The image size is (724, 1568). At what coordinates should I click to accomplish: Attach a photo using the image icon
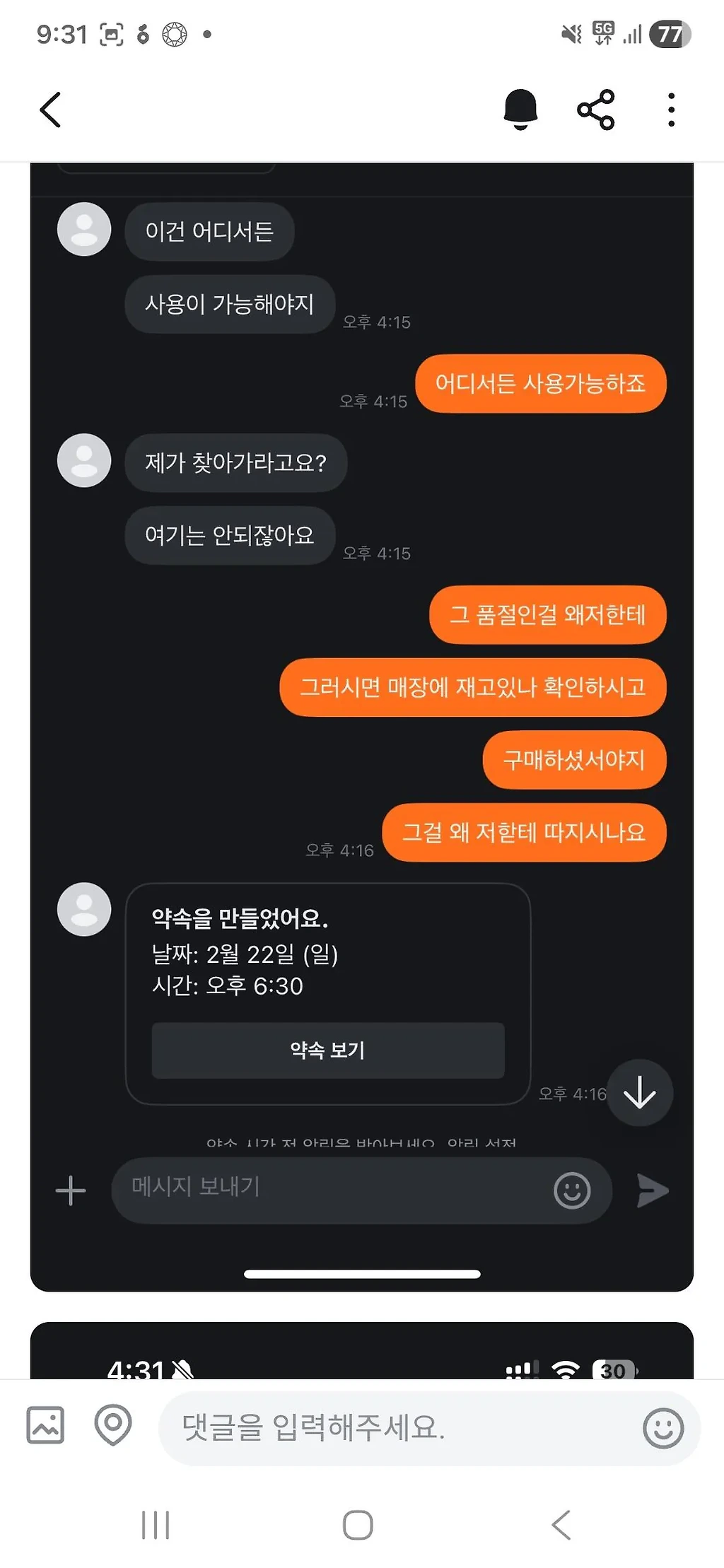coord(45,1424)
